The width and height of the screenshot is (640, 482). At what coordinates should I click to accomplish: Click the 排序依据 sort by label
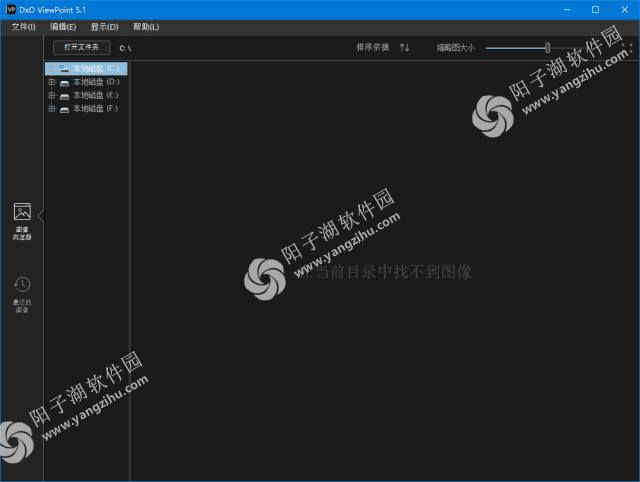[373, 47]
